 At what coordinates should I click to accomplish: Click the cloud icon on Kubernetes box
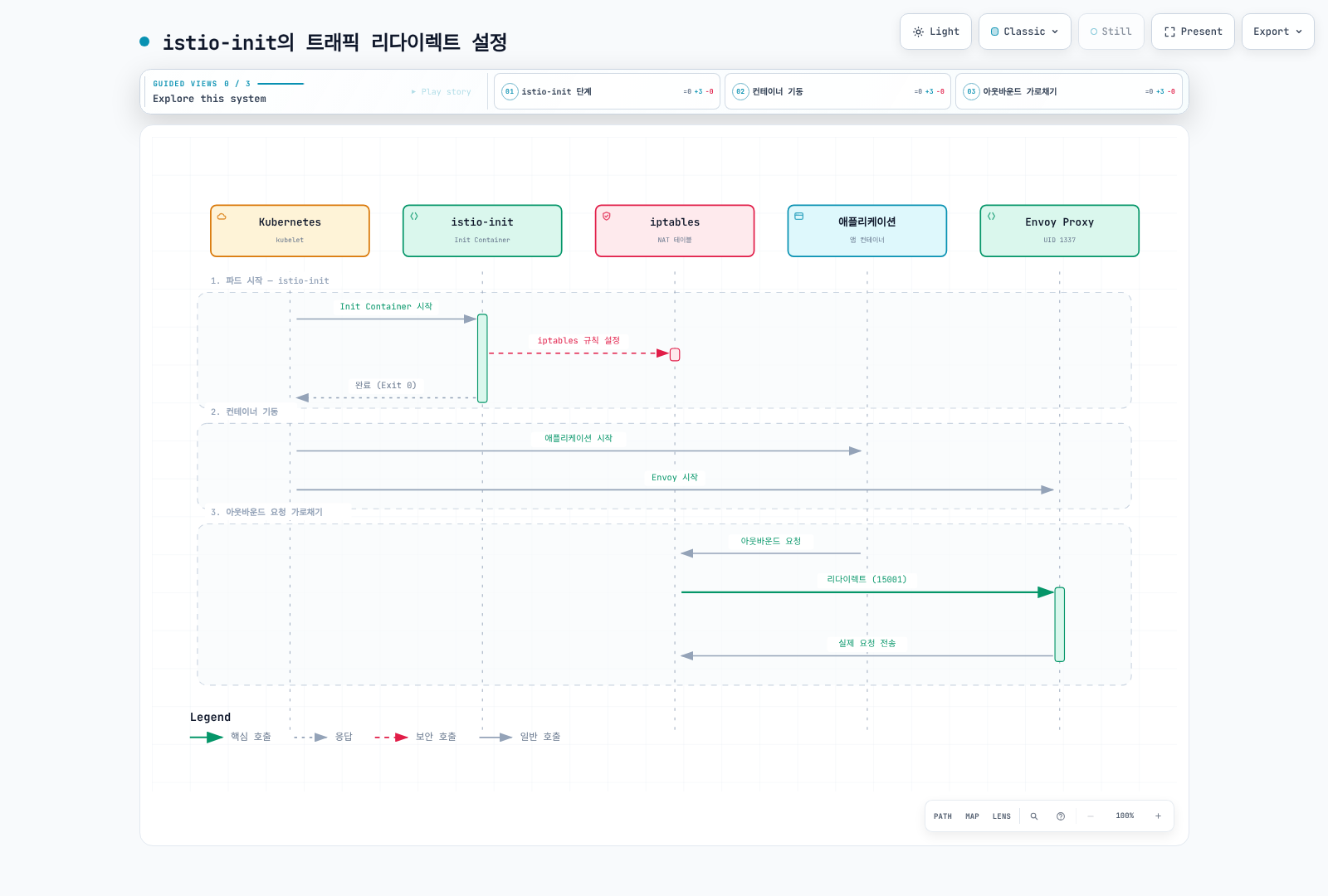click(222, 217)
